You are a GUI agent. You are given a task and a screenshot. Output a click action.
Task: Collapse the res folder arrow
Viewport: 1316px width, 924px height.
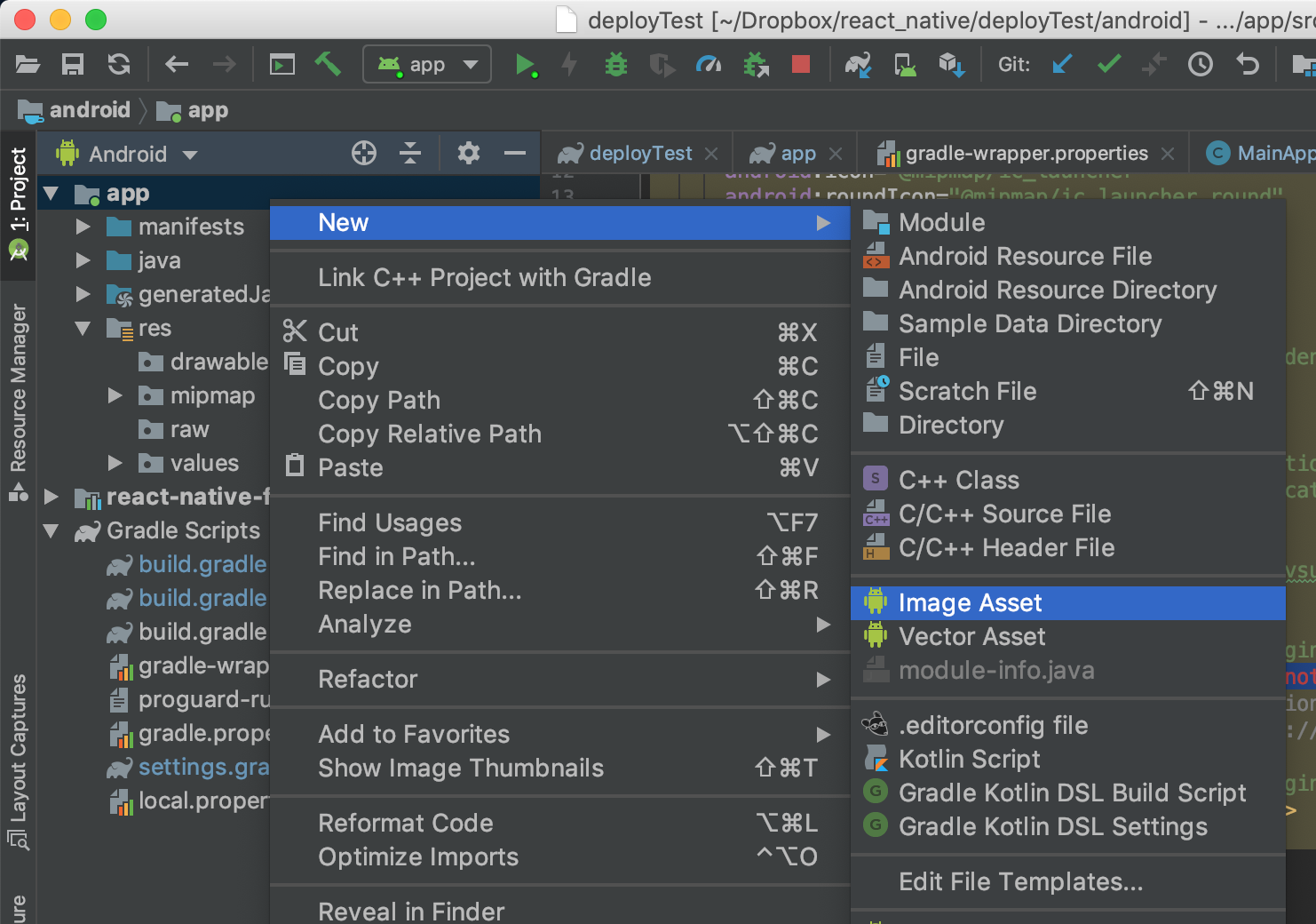(83, 328)
